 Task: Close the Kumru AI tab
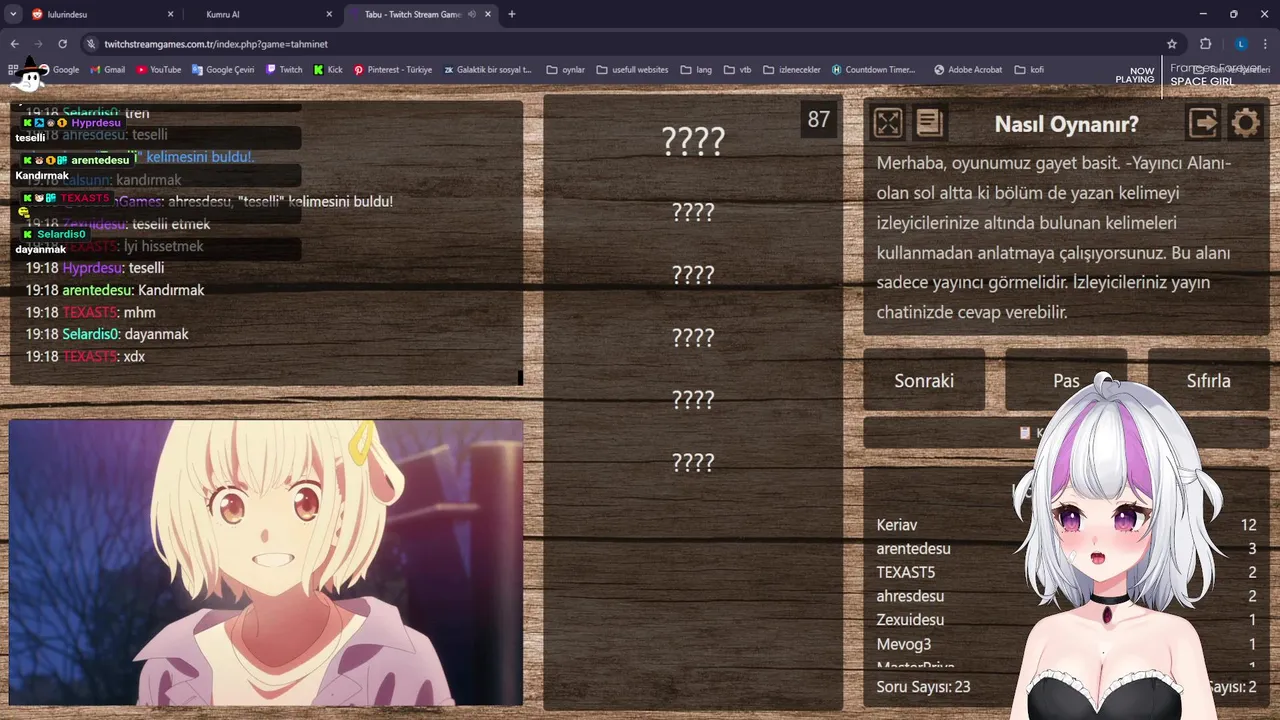329,14
